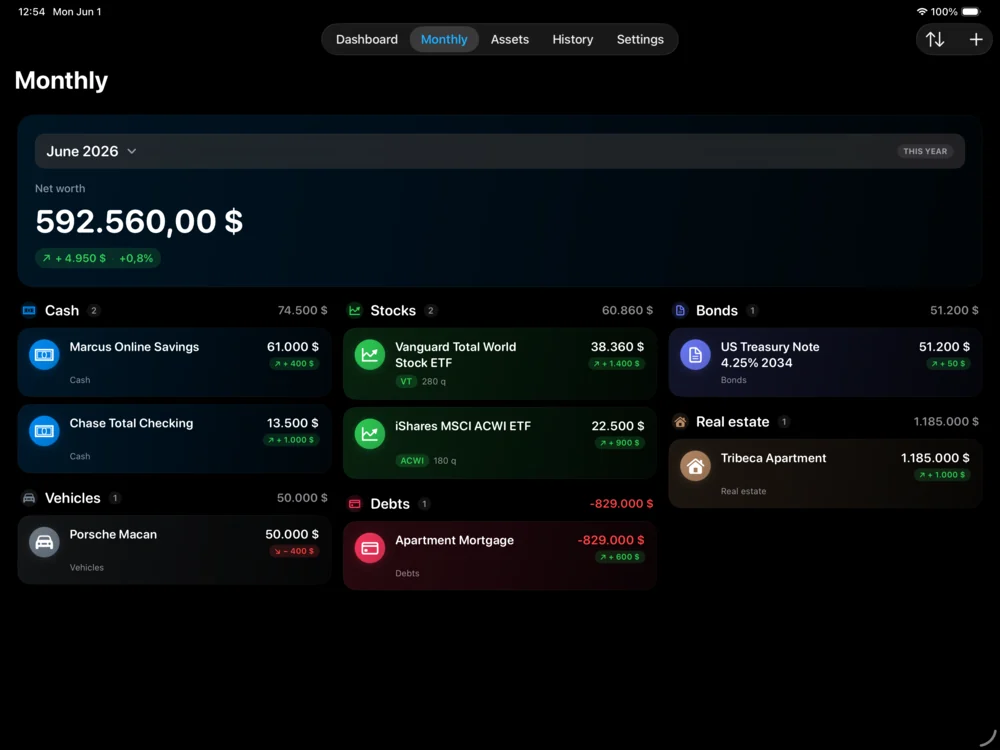Click the Tribeca Apartment +1.000 $ change badge

pos(942,474)
